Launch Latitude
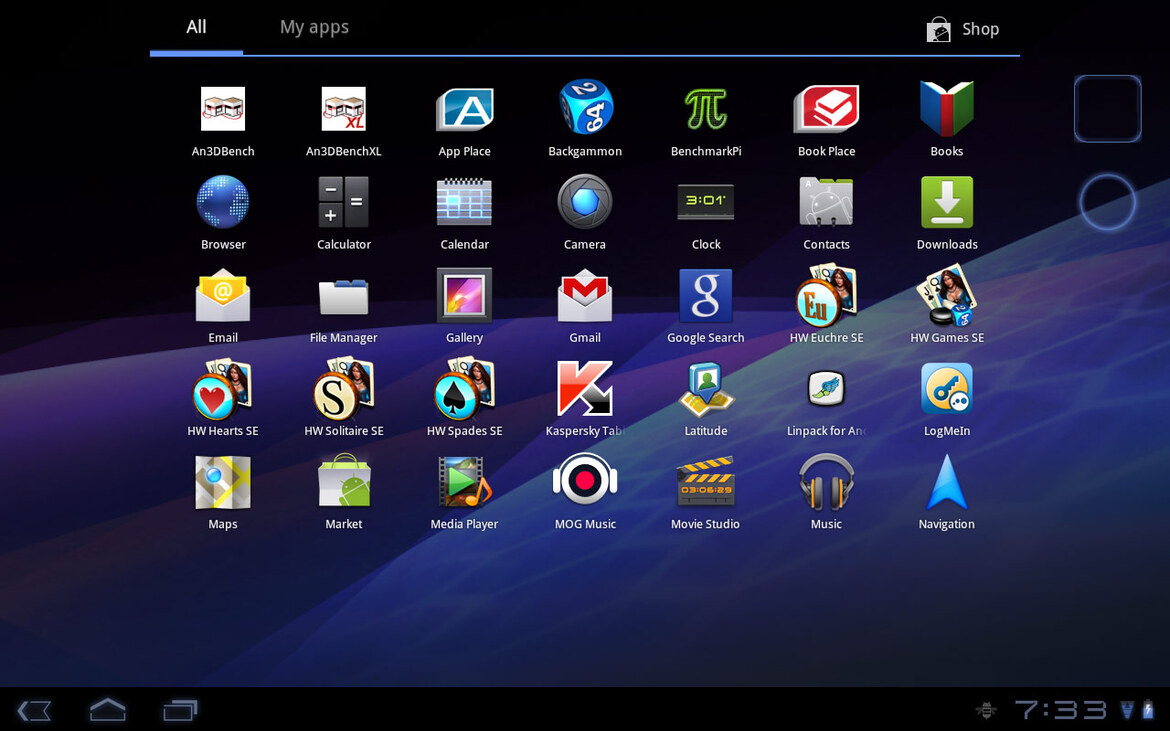This screenshot has height=731, width=1170. click(x=706, y=389)
